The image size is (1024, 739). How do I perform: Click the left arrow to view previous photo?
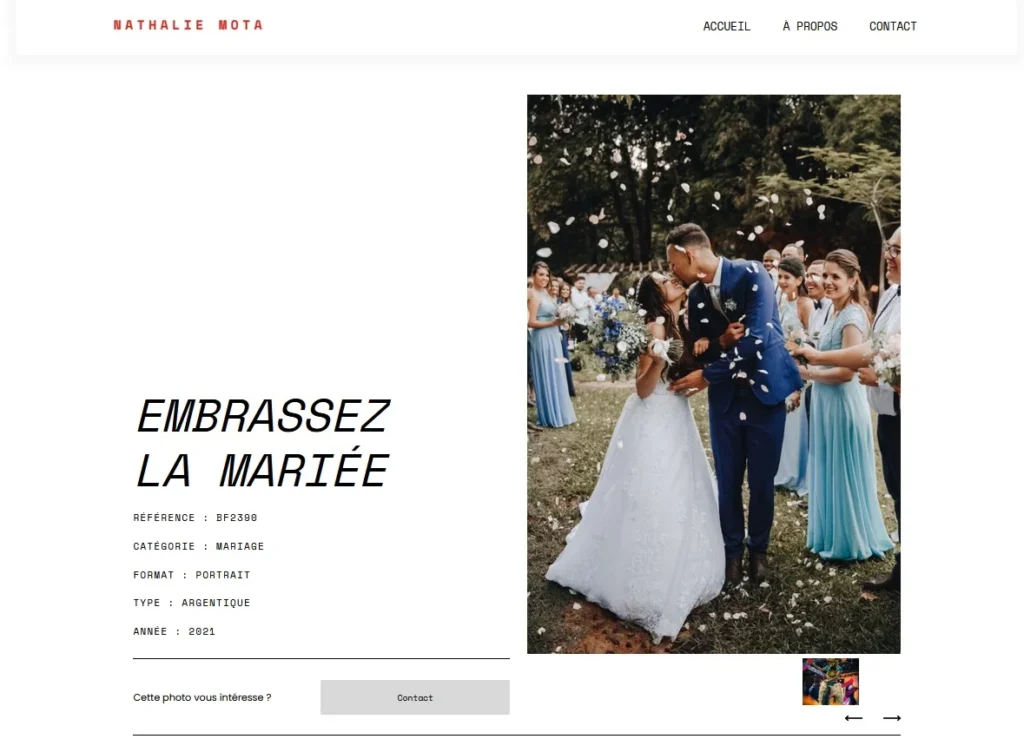pos(853,717)
